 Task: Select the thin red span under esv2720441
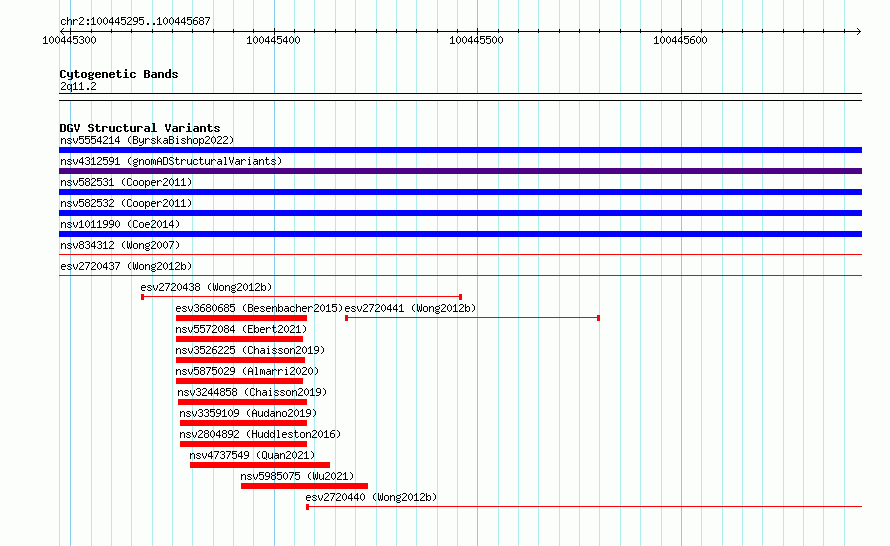(472, 318)
